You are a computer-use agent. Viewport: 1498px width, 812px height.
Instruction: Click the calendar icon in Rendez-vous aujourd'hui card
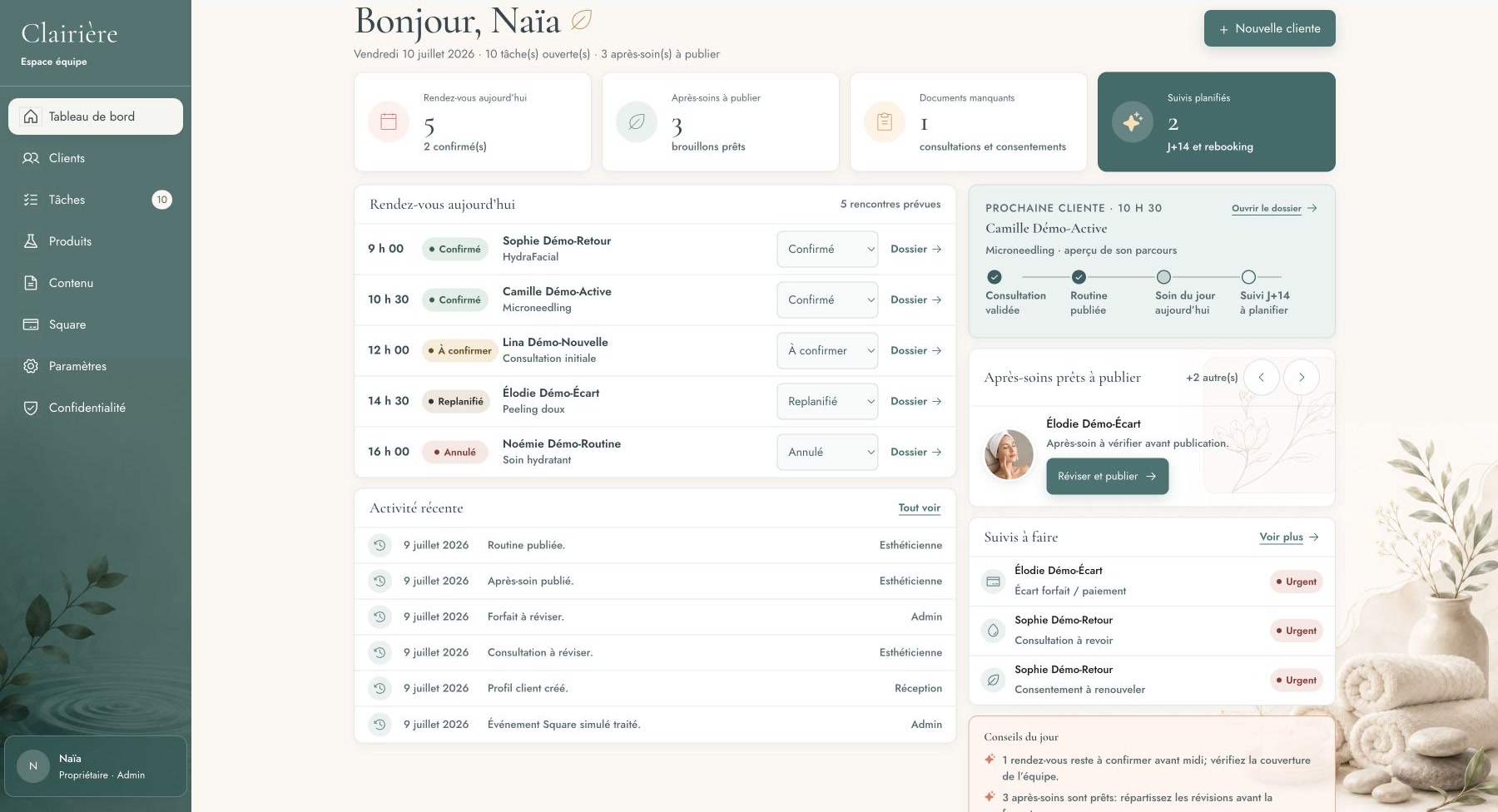[389, 121]
